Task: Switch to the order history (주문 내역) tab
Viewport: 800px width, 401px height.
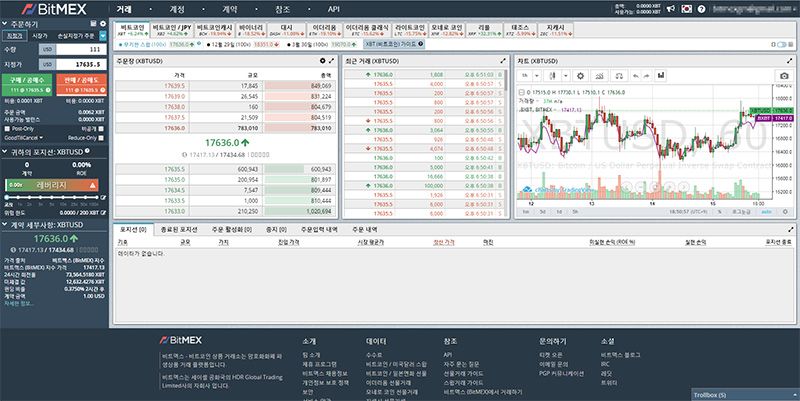Action: (x=365, y=230)
